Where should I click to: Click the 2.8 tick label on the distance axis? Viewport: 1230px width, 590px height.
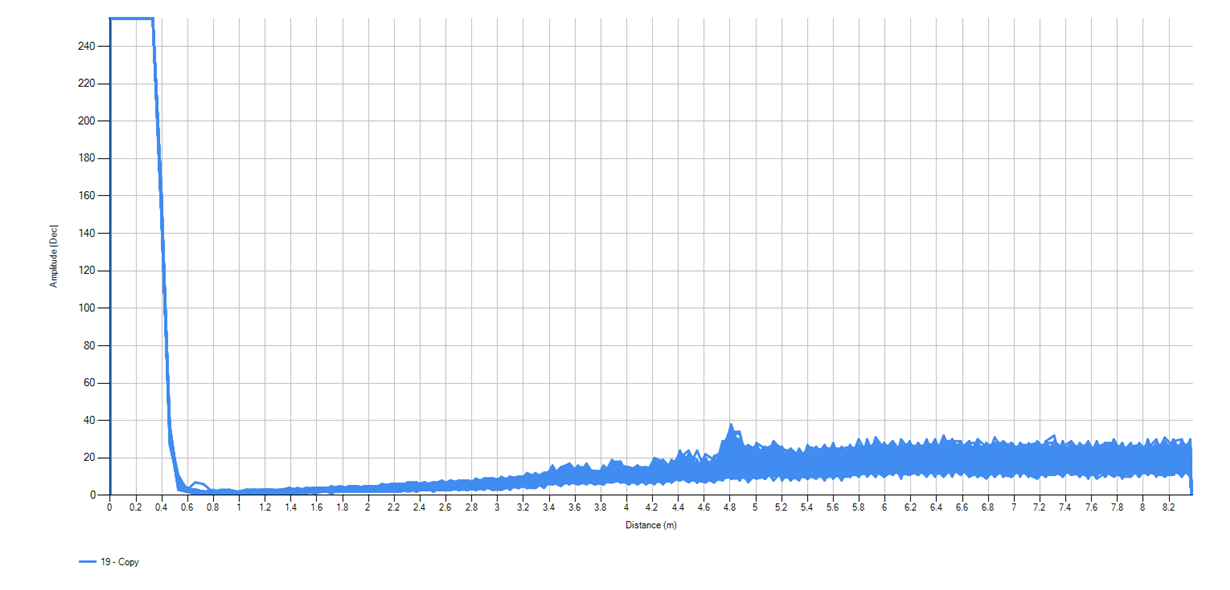point(471,508)
